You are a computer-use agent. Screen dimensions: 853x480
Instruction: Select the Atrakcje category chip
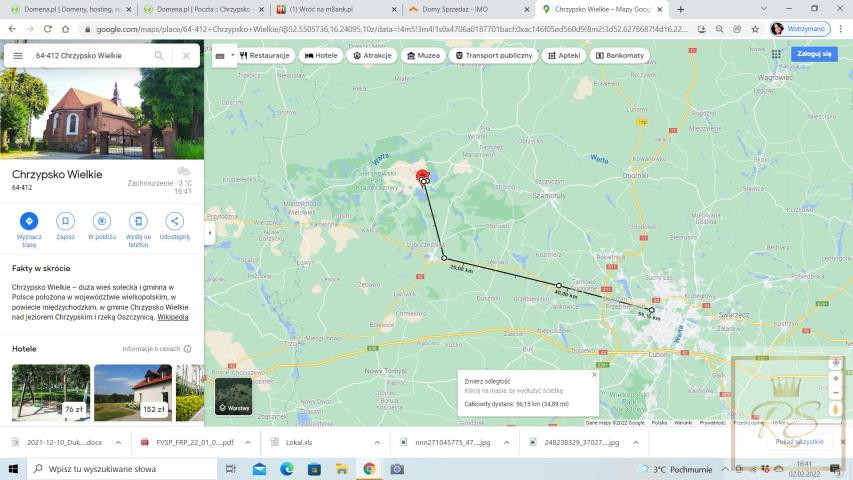pos(373,56)
